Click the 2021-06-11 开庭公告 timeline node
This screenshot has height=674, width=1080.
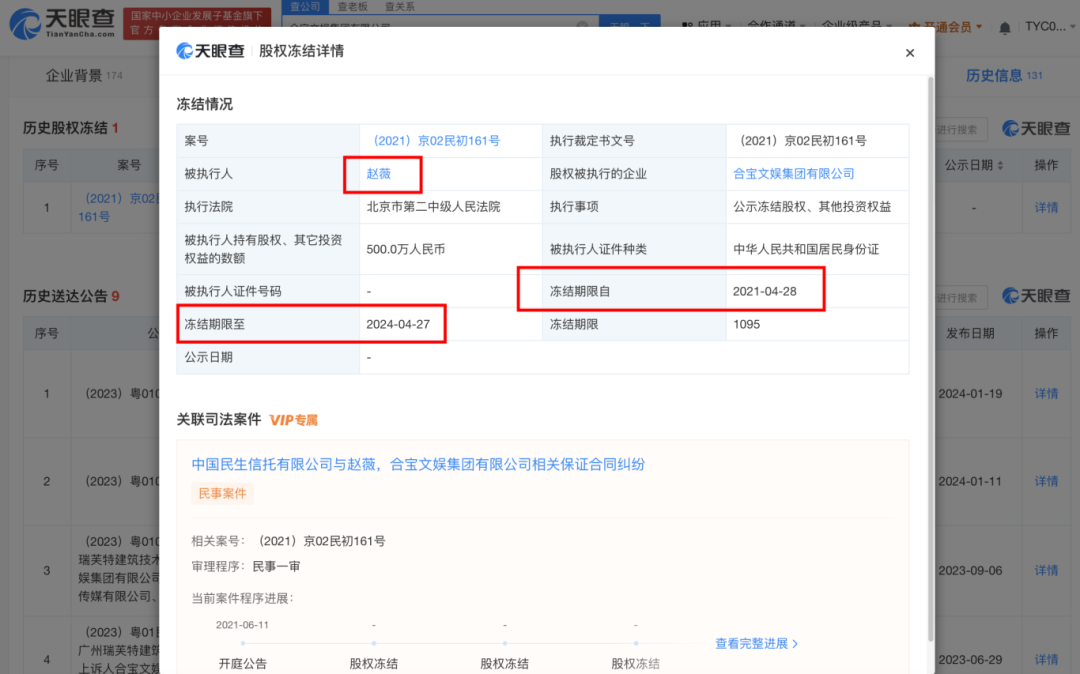tap(242, 643)
